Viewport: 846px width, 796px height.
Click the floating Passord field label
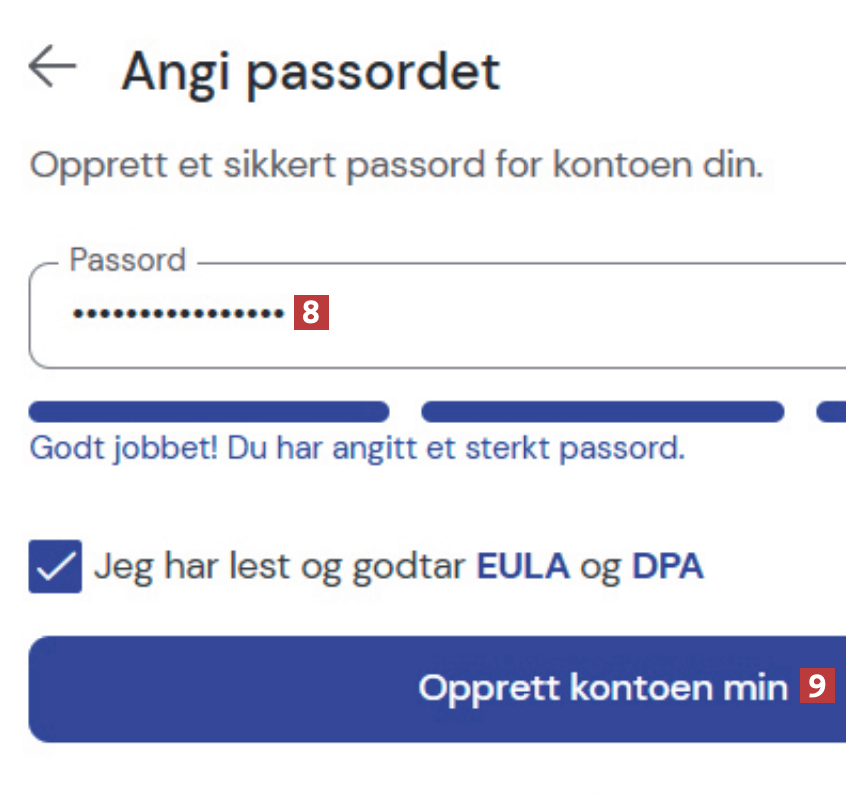point(128,261)
